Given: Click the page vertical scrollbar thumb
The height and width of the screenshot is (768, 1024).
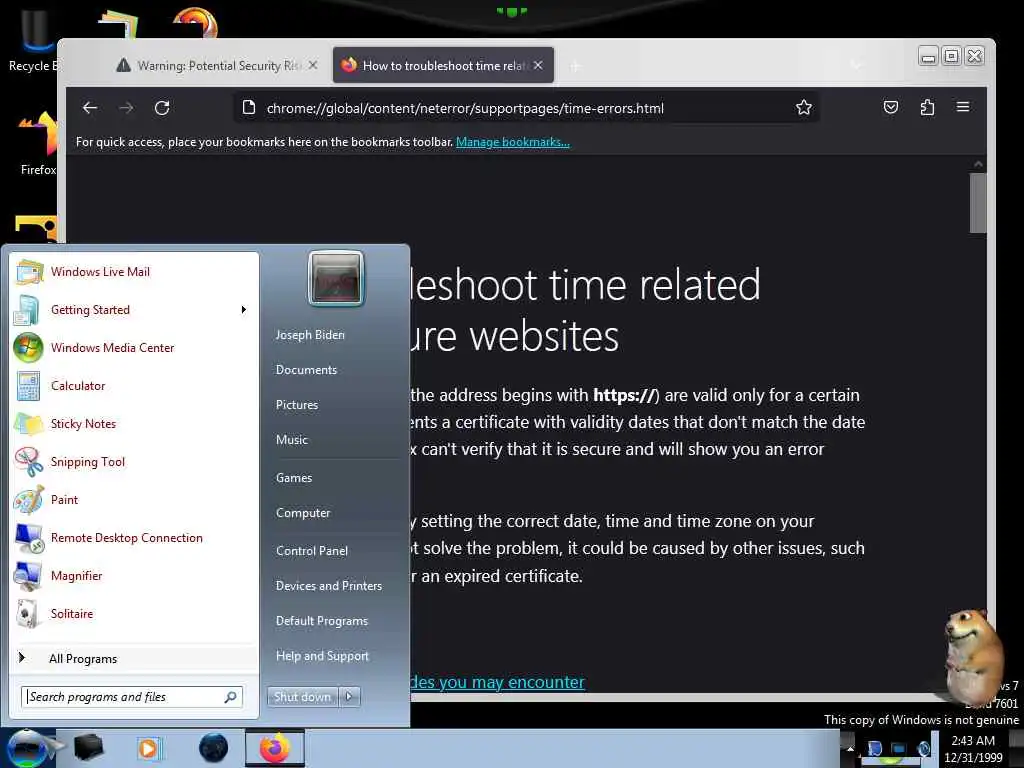Looking at the screenshot, I should point(978,202).
